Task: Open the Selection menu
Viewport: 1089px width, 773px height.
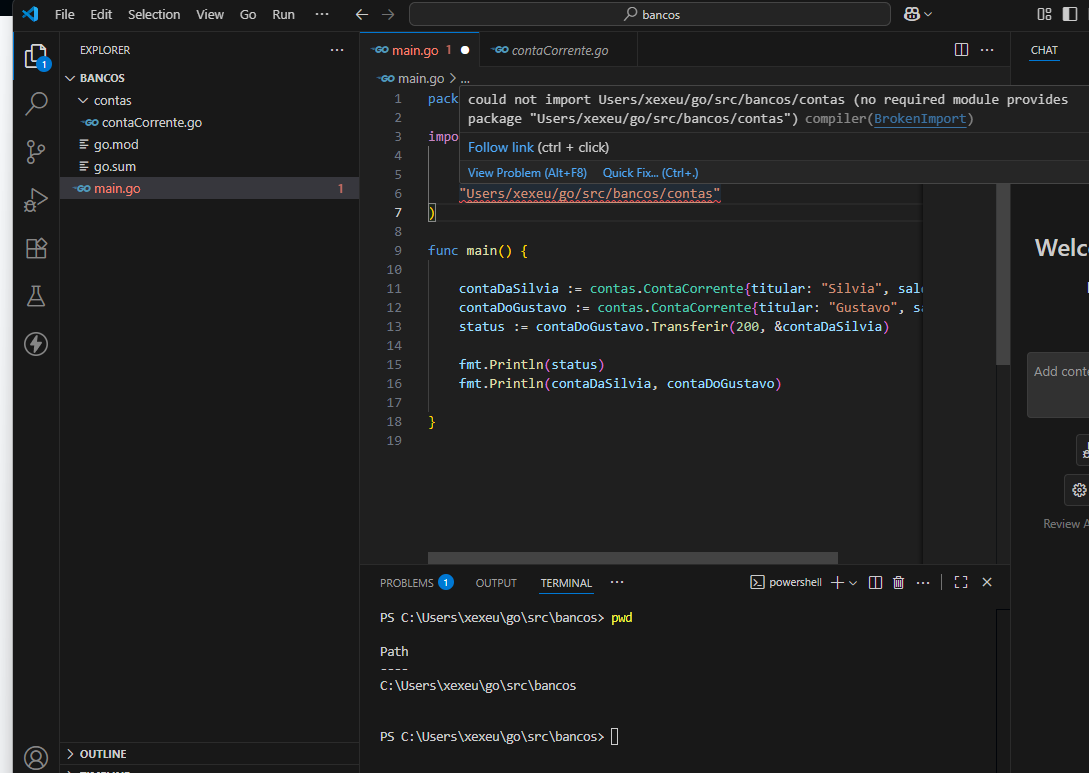Action: pyautogui.click(x=153, y=14)
